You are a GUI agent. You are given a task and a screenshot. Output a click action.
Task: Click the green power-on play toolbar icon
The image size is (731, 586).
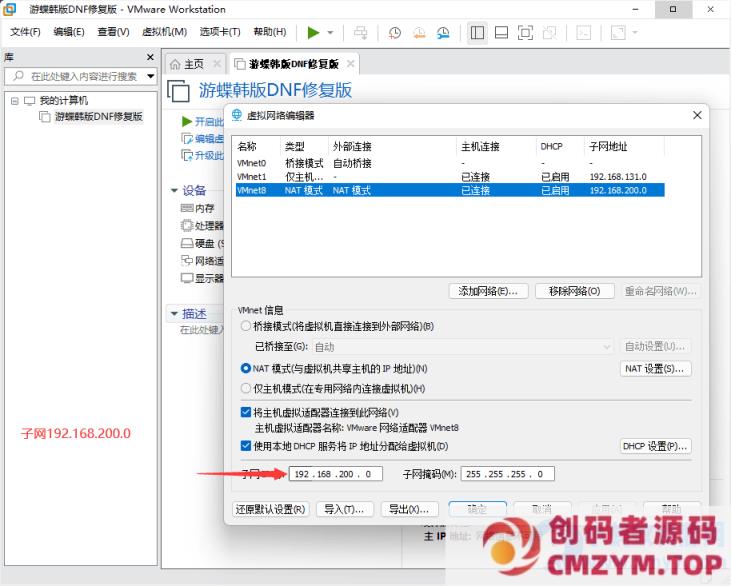(x=313, y=33)
